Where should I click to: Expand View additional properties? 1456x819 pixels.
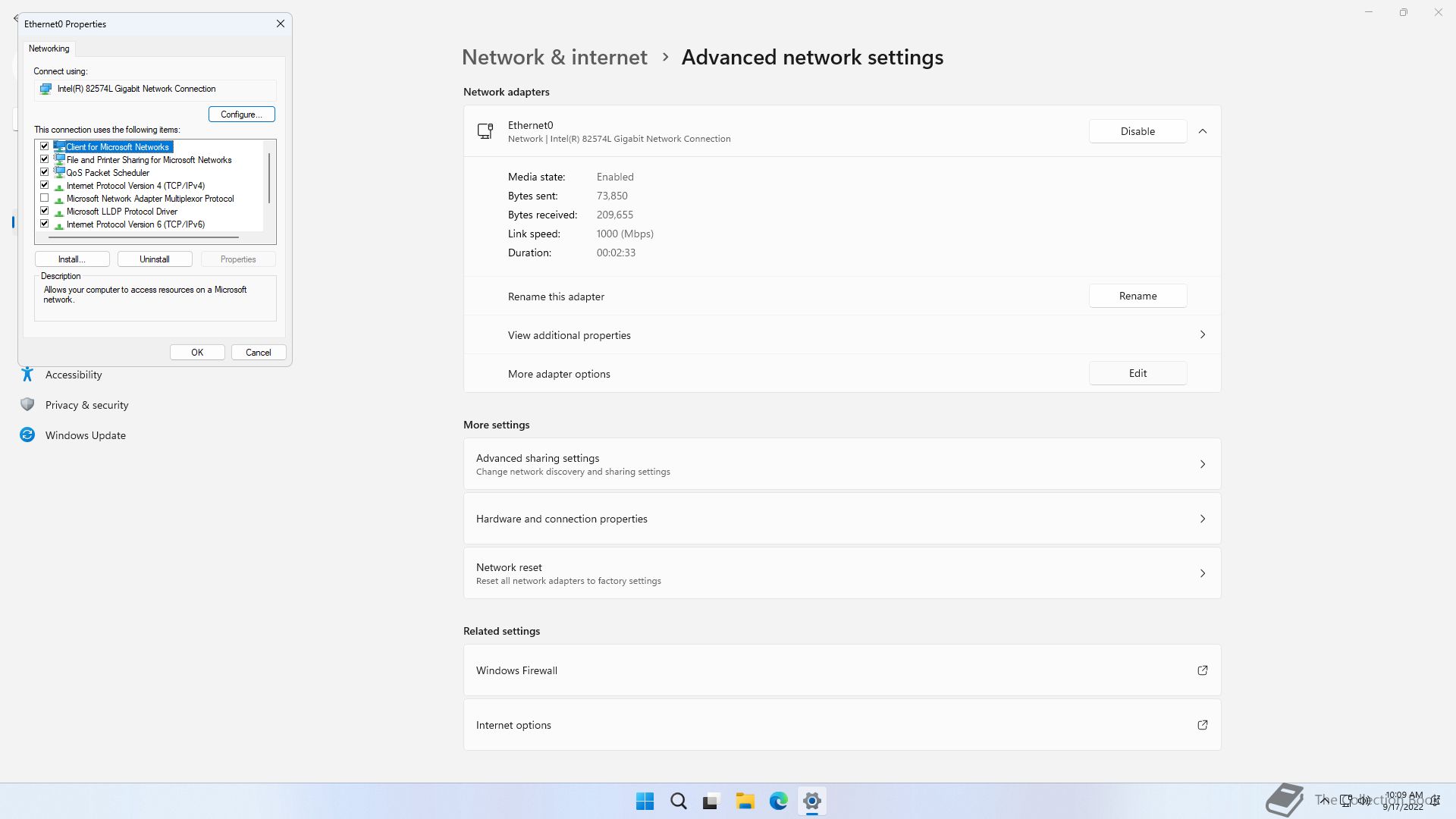[842, 334]
